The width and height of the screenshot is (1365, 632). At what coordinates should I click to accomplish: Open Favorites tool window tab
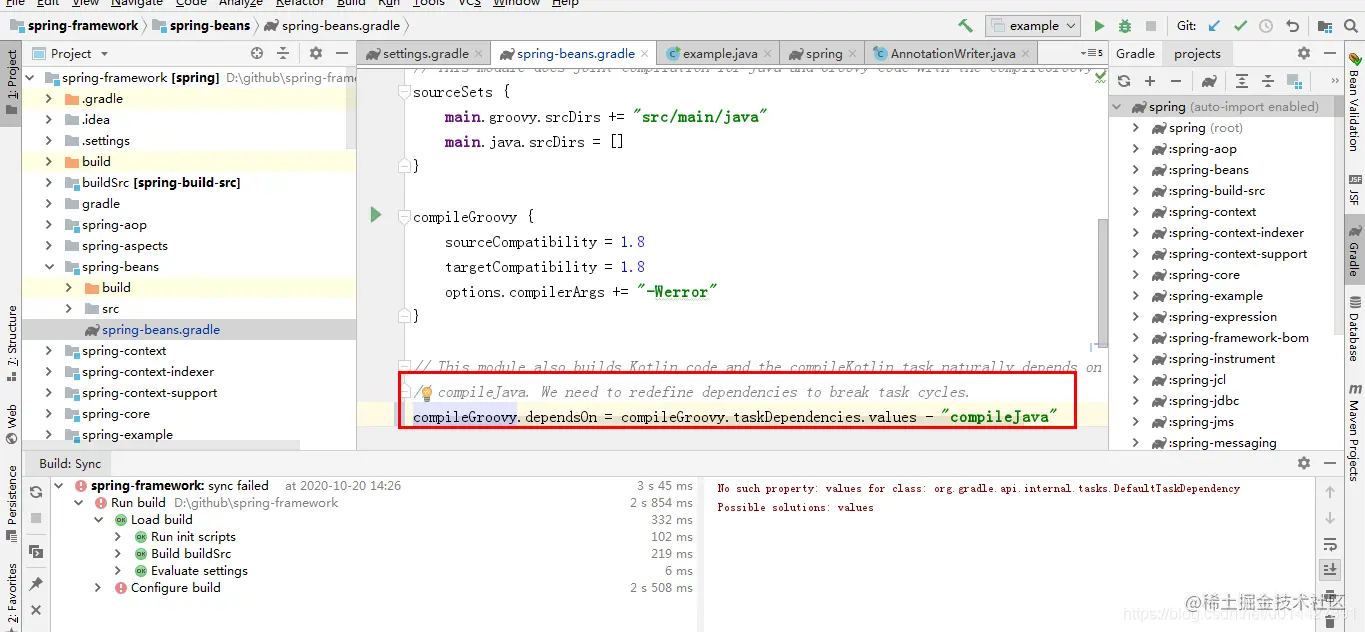[x=12, y=596]
